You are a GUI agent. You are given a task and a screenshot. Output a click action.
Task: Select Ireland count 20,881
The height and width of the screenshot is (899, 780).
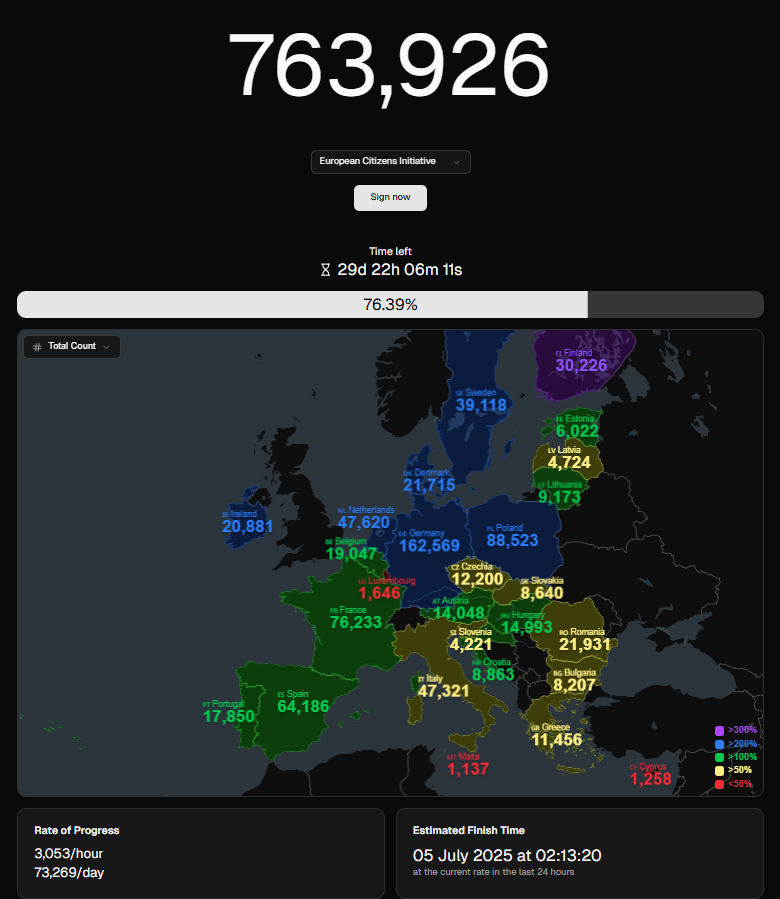click(x=247, y=526)
